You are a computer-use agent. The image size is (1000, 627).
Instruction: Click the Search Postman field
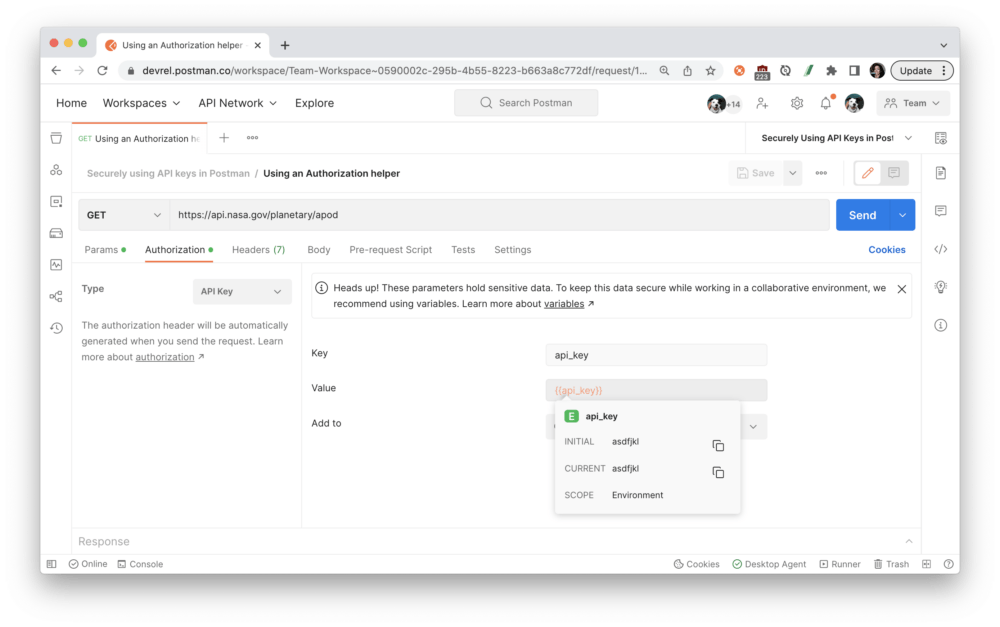pos(526,103)
